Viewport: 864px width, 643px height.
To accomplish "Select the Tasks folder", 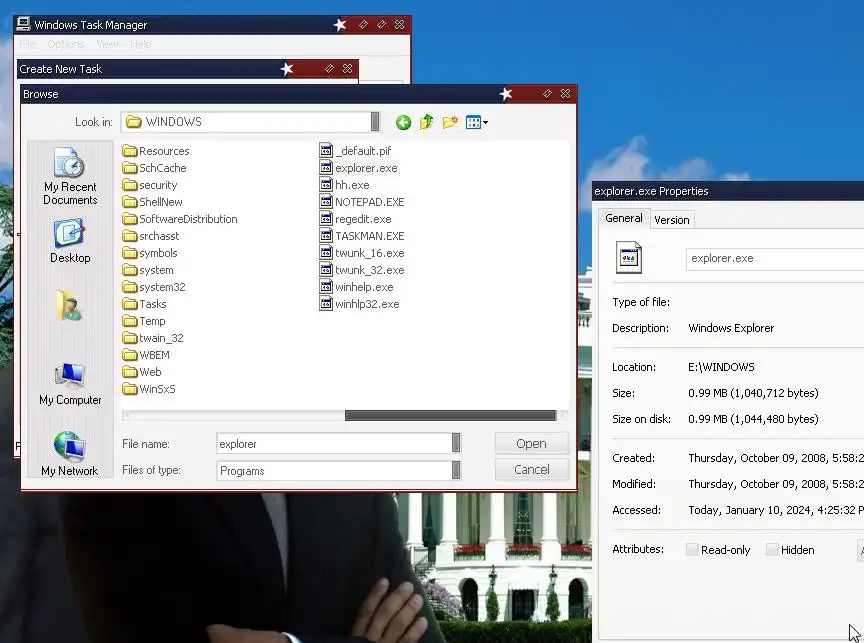I will pyautogui.click(x=144, y=304).
